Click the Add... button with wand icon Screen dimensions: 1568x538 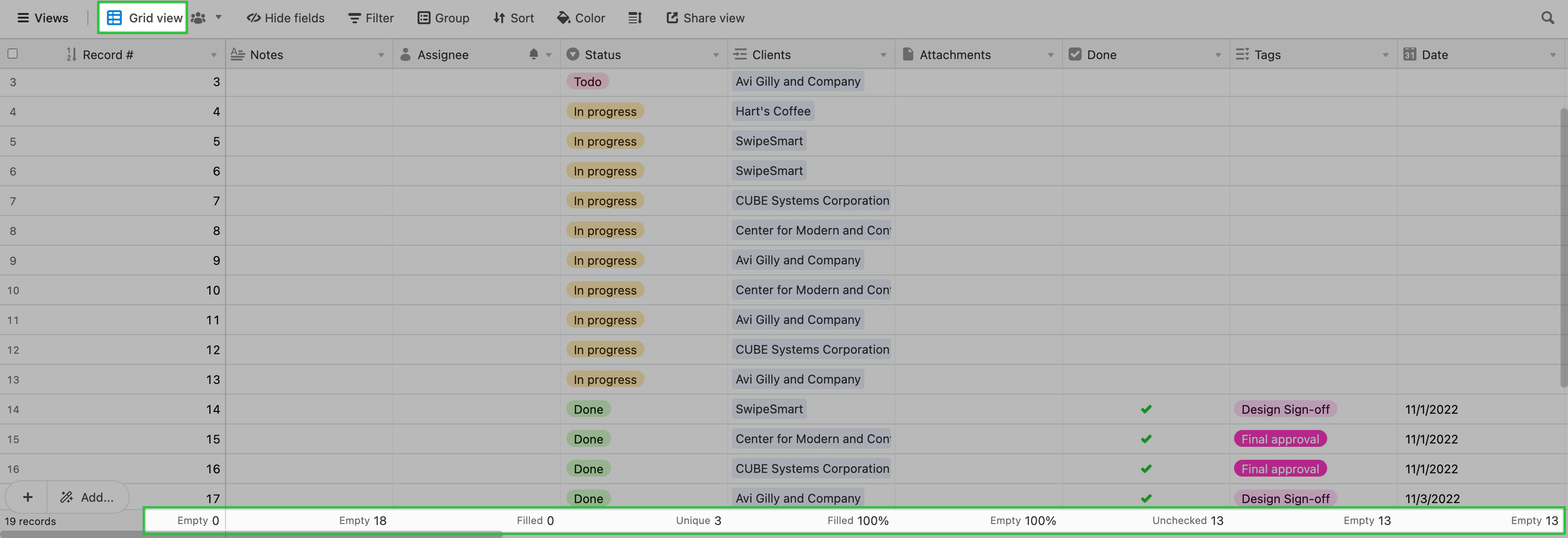pos(87,497)
